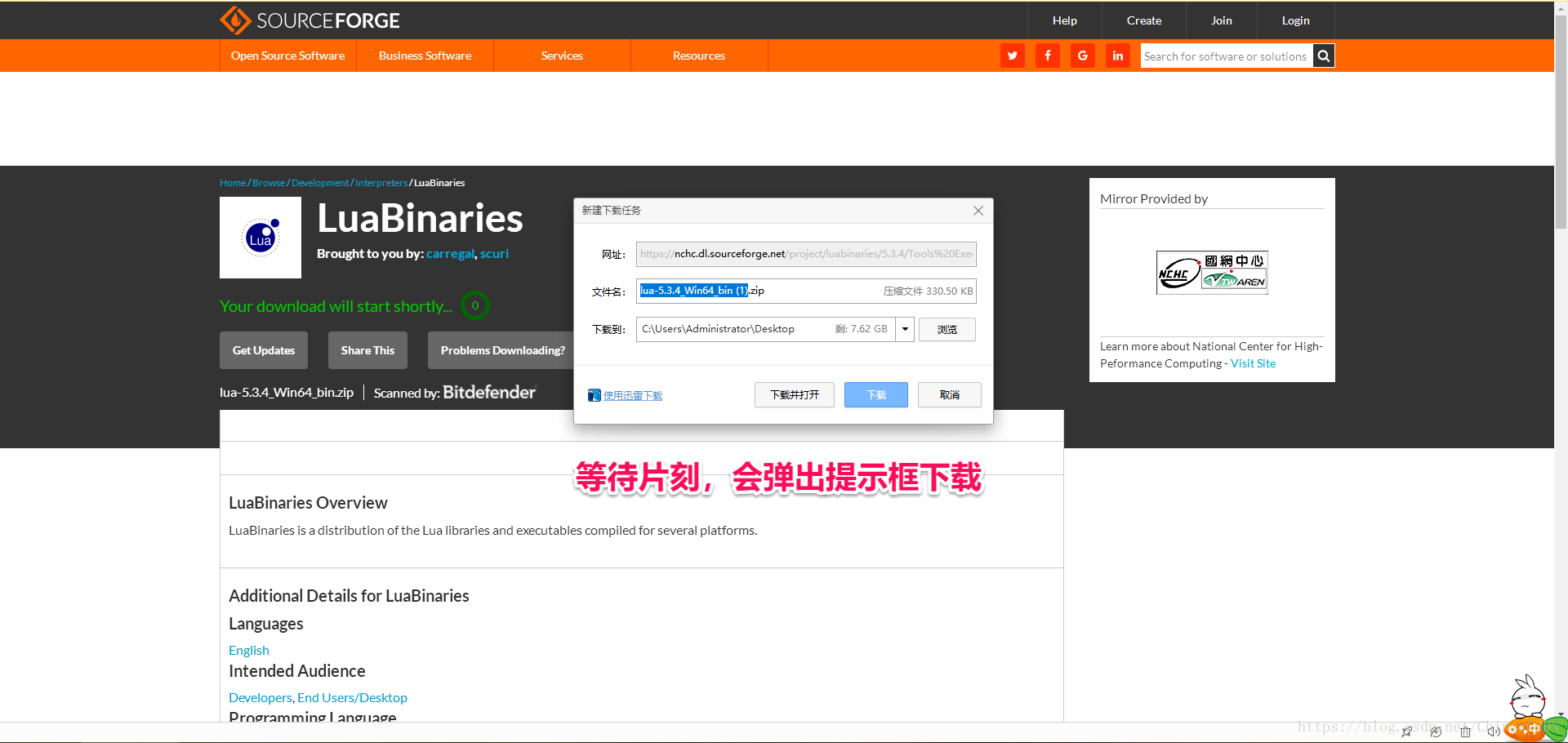Click the Home breadcrumb link
Screen dimensions: 1568x743
[233, 183]
